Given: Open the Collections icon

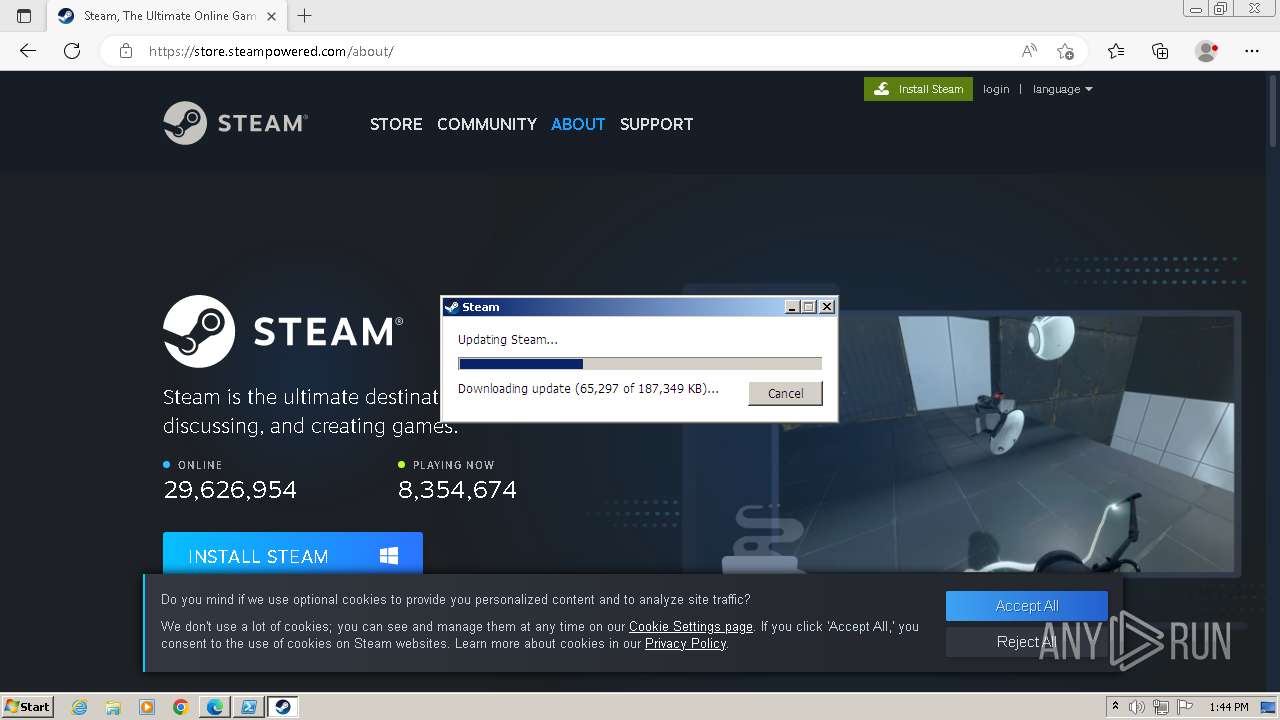Looking at the screenshot, I should coord(1160,51).
